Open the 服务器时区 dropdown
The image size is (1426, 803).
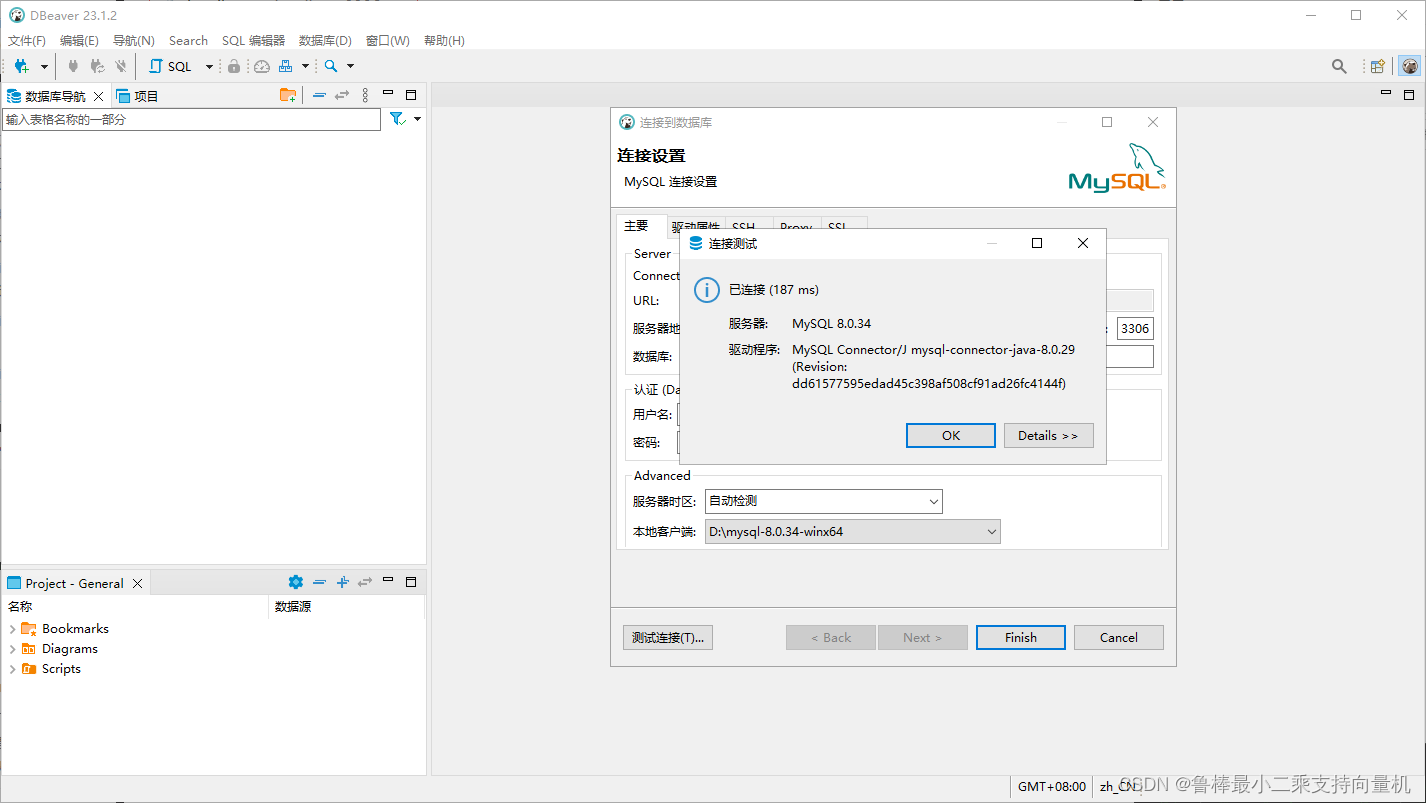(824, 501)
